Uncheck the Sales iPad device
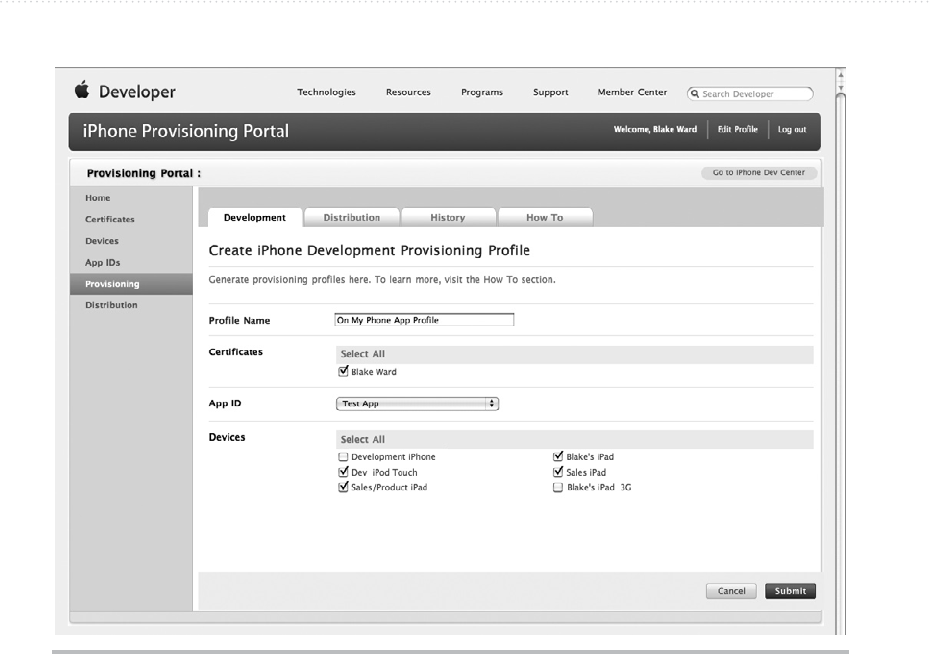Viewport: 929px width, 654px height. point(558,472)
